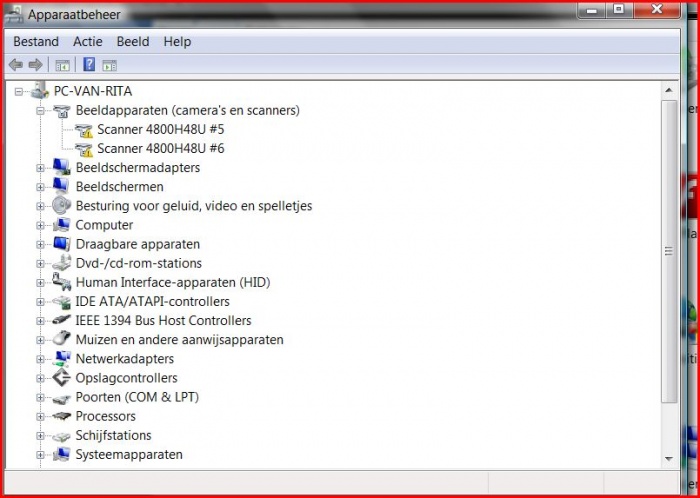Expand IEEE 1394 Bus Host Controllers node

[40, 321]
